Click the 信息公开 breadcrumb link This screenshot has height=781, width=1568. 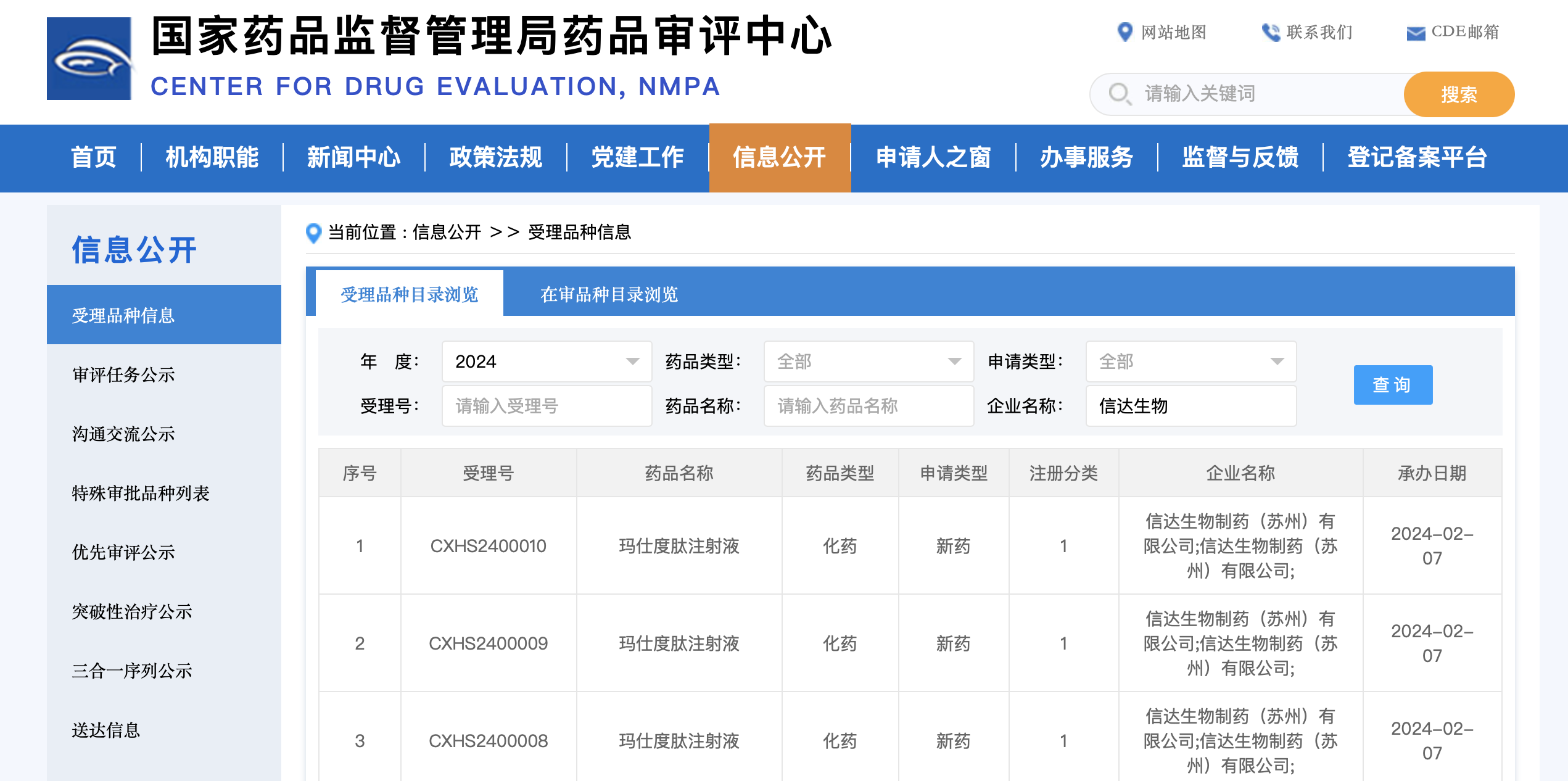tap(446, 233)
